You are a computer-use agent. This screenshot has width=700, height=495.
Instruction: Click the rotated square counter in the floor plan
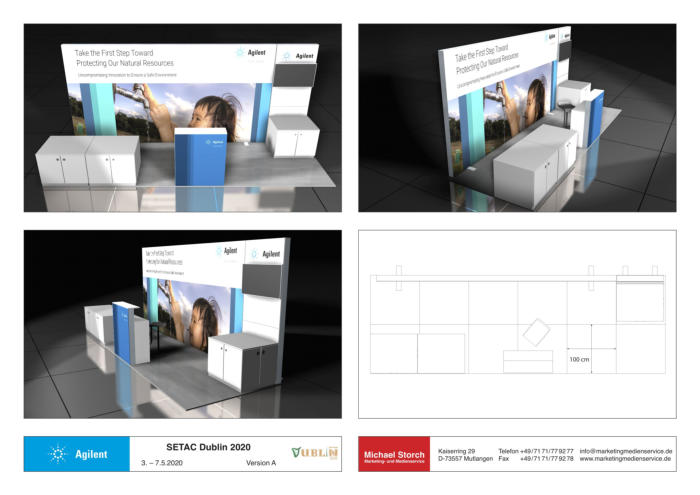click(x=536, y=332)
